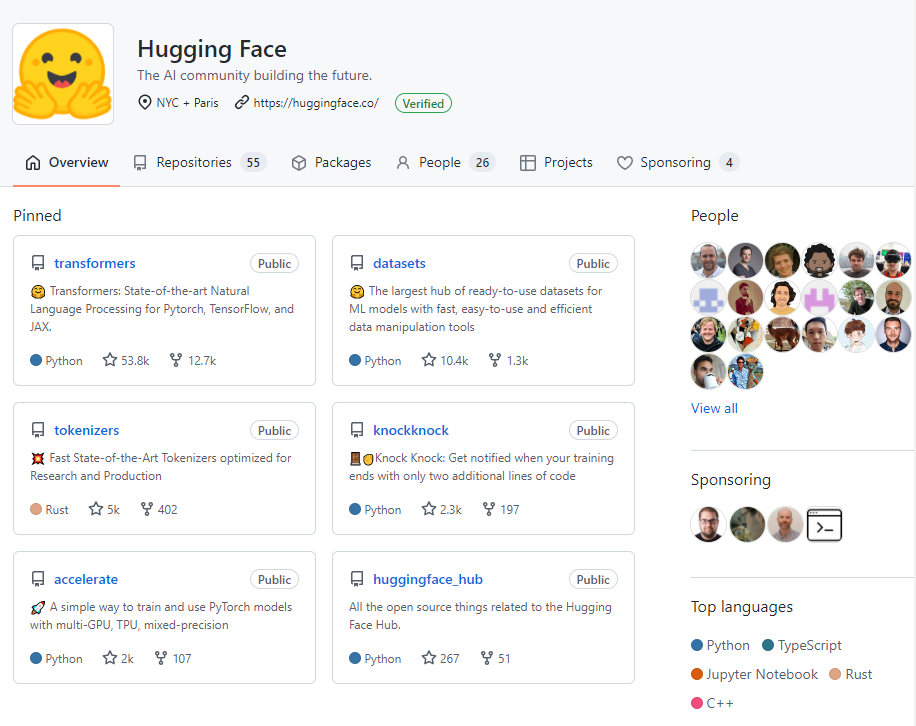This screenshot has height=726, width=916.
Task: Click the first avatar in People section
Action: 708,260
